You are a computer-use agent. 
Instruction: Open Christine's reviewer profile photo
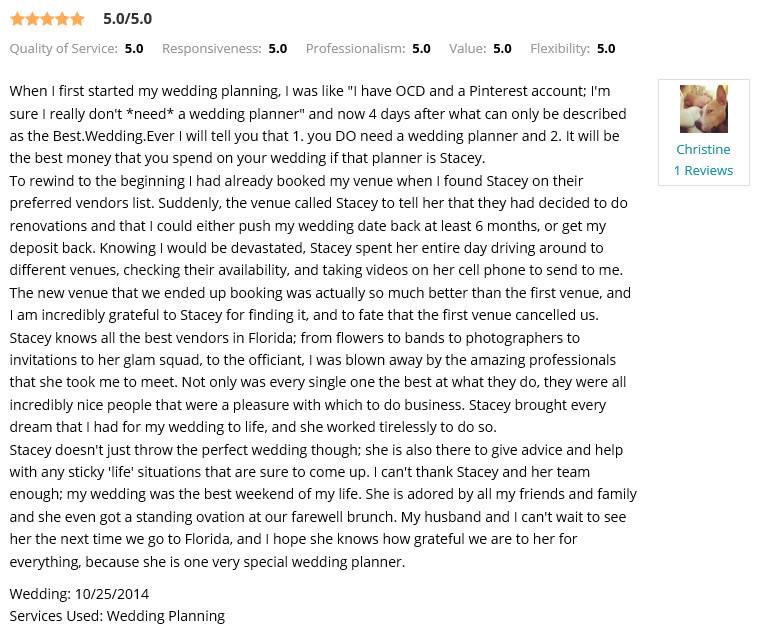[x=703, y=109]
